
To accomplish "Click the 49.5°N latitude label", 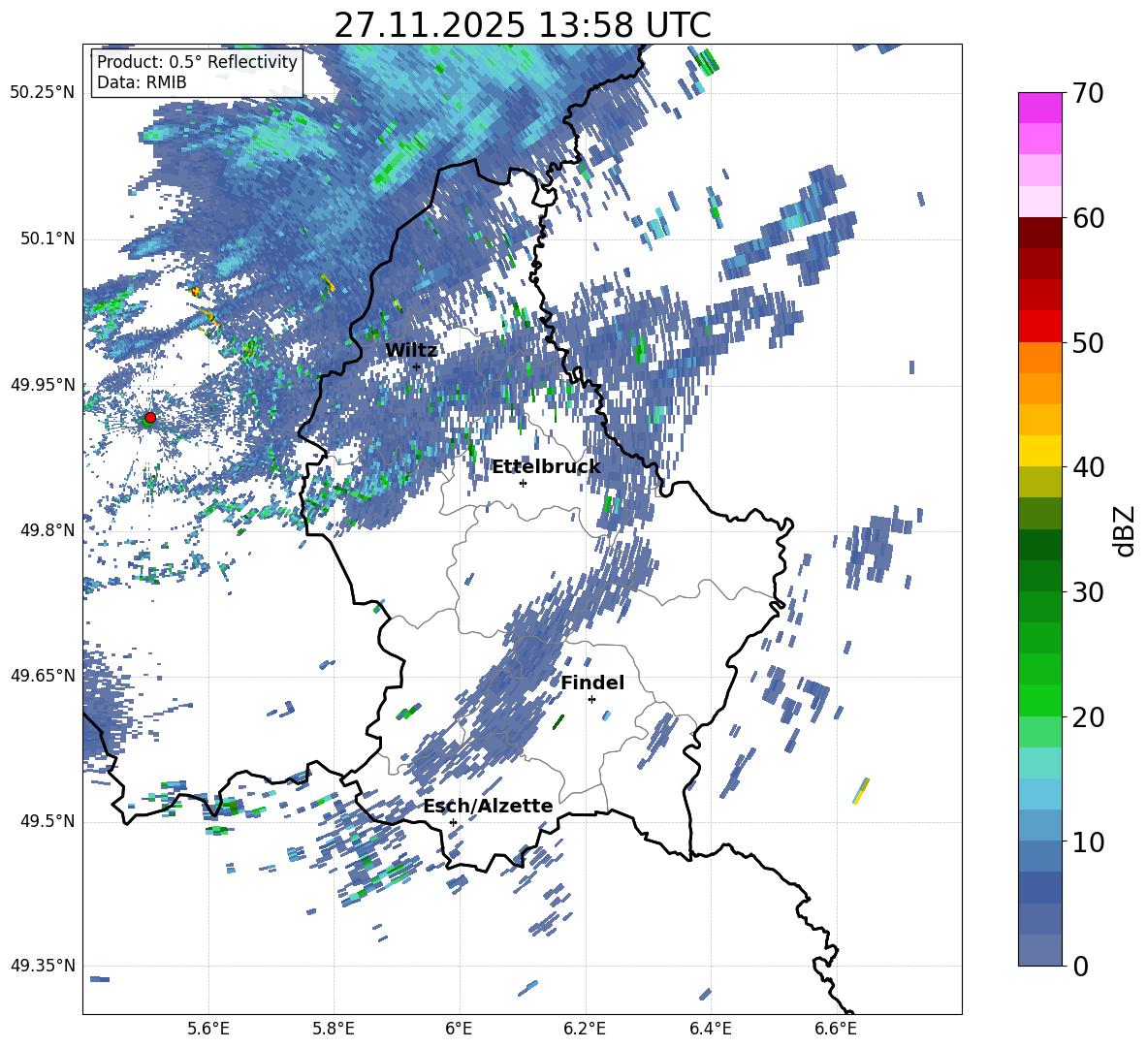I will (x=48, y=821).
